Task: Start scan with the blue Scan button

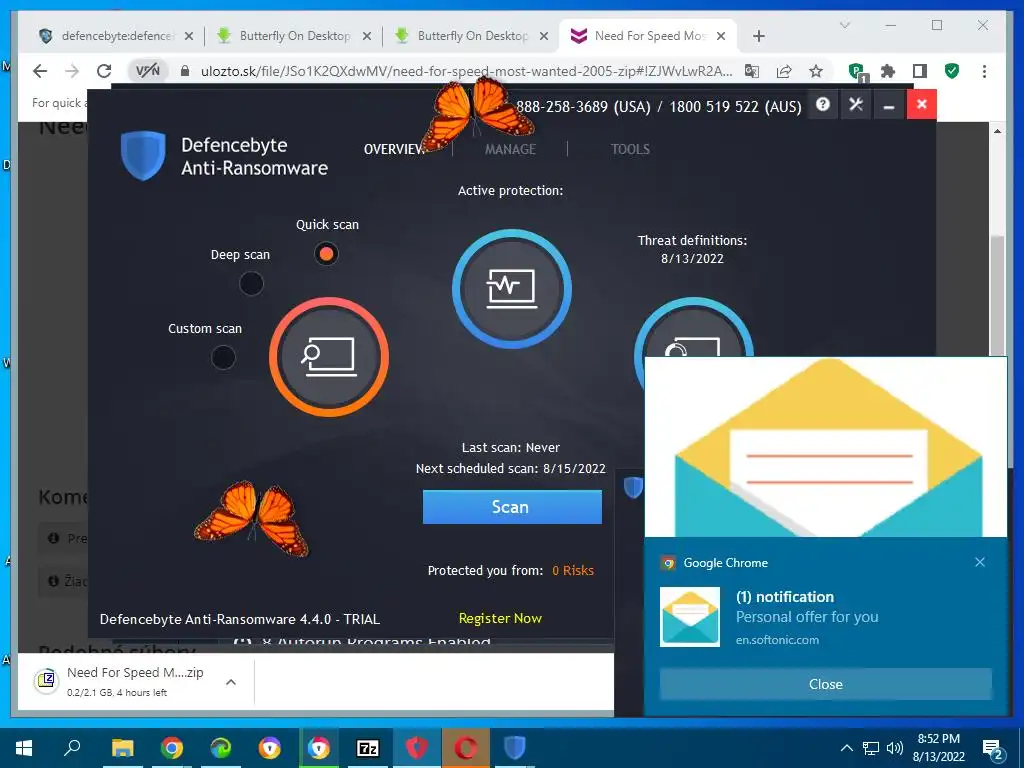Action: [512, 507]
